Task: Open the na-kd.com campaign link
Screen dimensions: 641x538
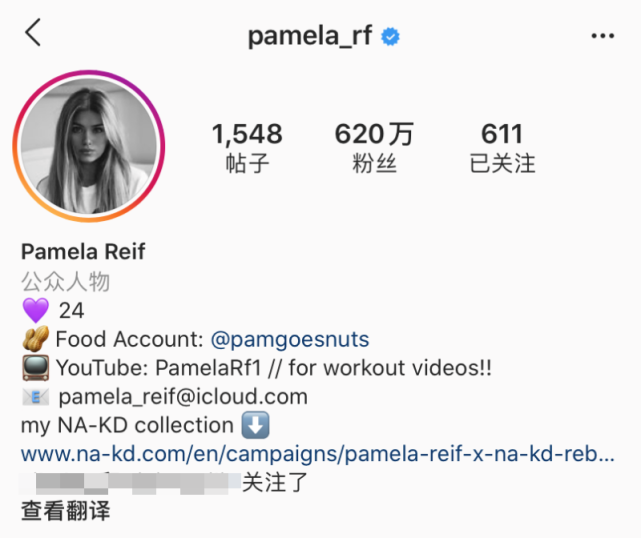Action: [318, 454]
